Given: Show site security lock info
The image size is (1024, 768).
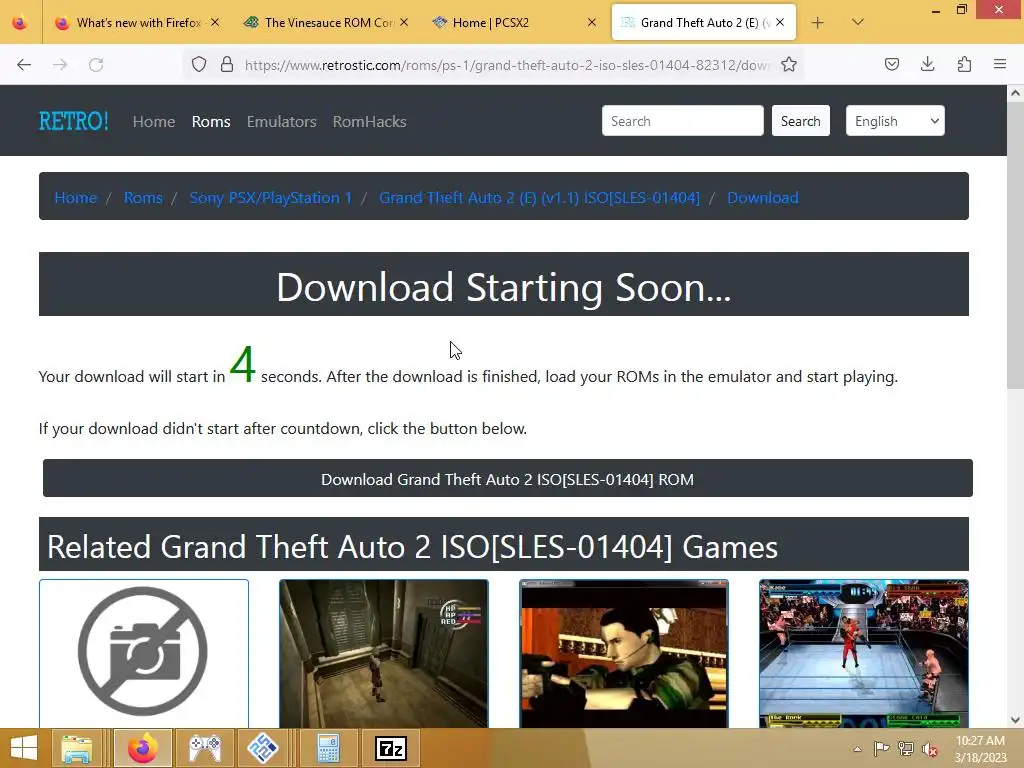Looking at the screenshot, I should click(227, 64).
